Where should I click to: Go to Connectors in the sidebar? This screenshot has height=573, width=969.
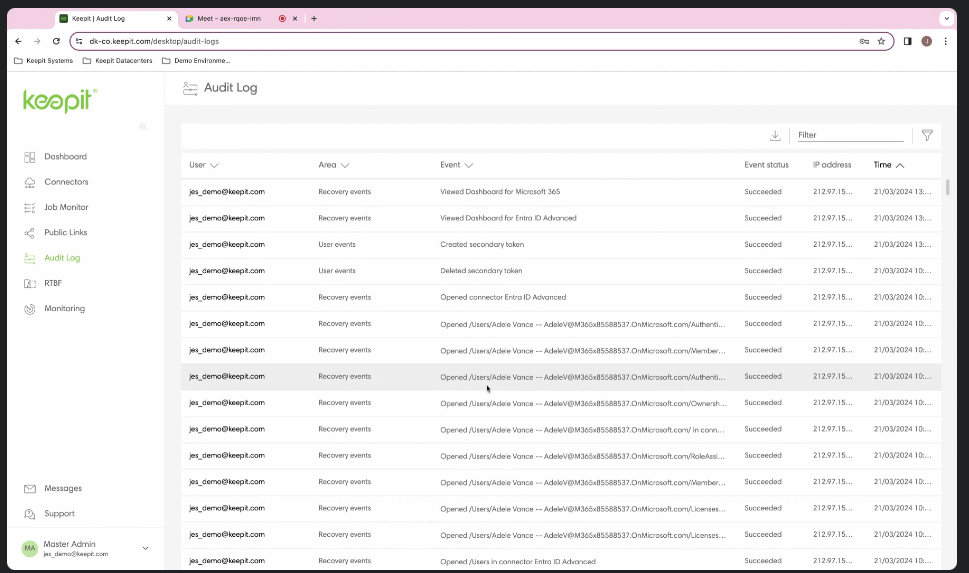click(66, 182)
